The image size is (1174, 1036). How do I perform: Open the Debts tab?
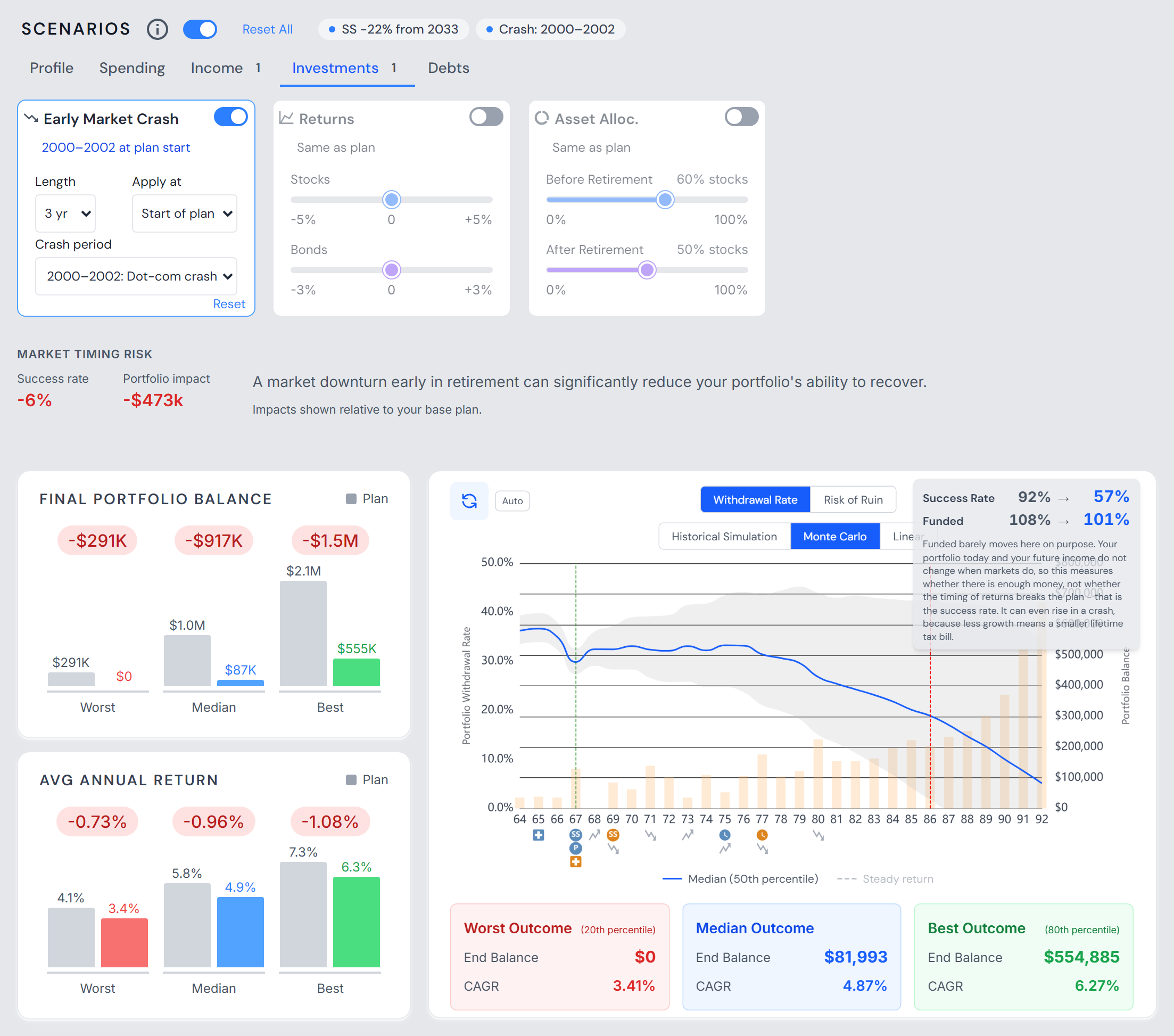(x=449, y=68)
